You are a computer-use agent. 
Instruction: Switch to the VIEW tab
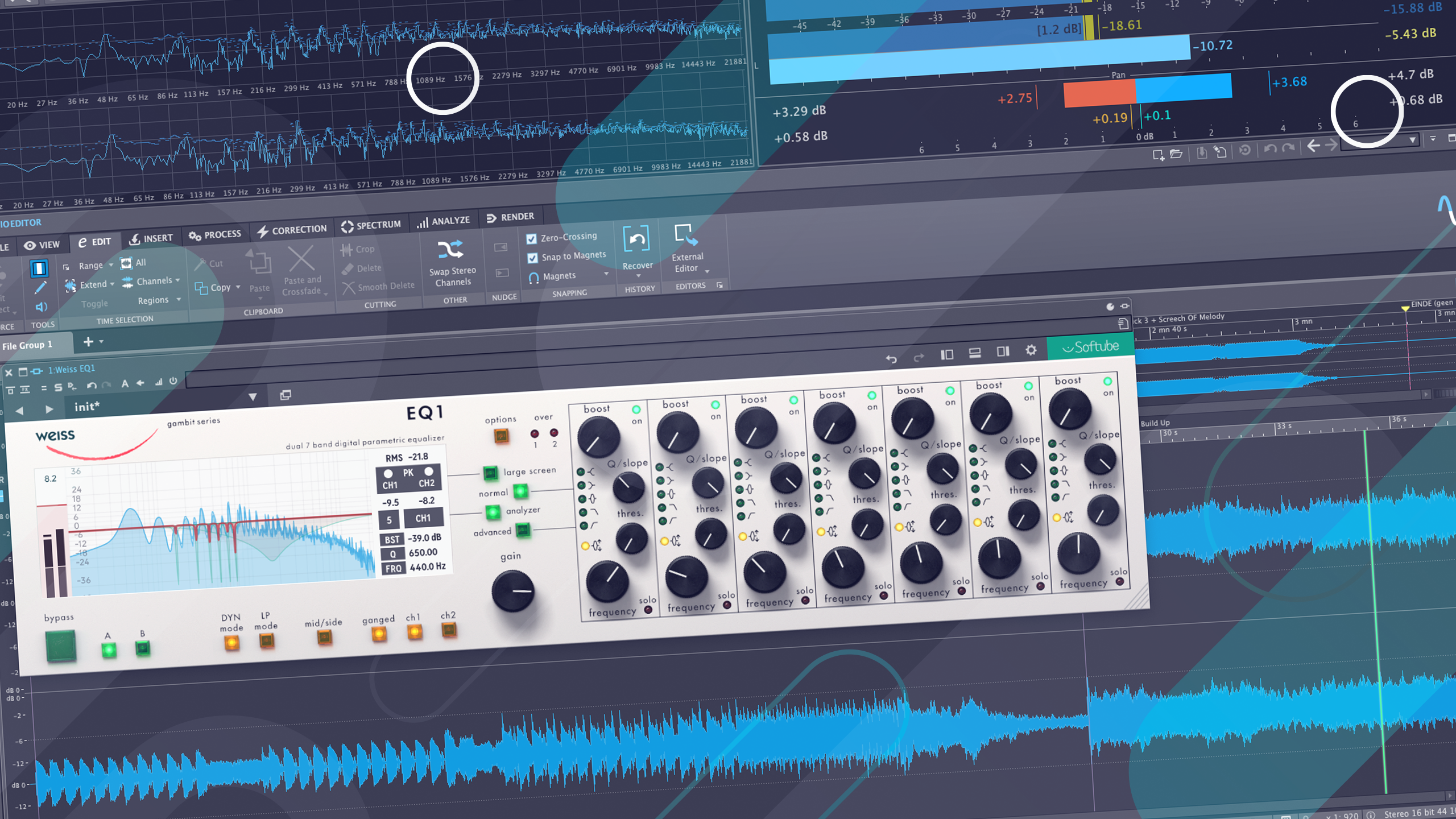tap(42, 245)
